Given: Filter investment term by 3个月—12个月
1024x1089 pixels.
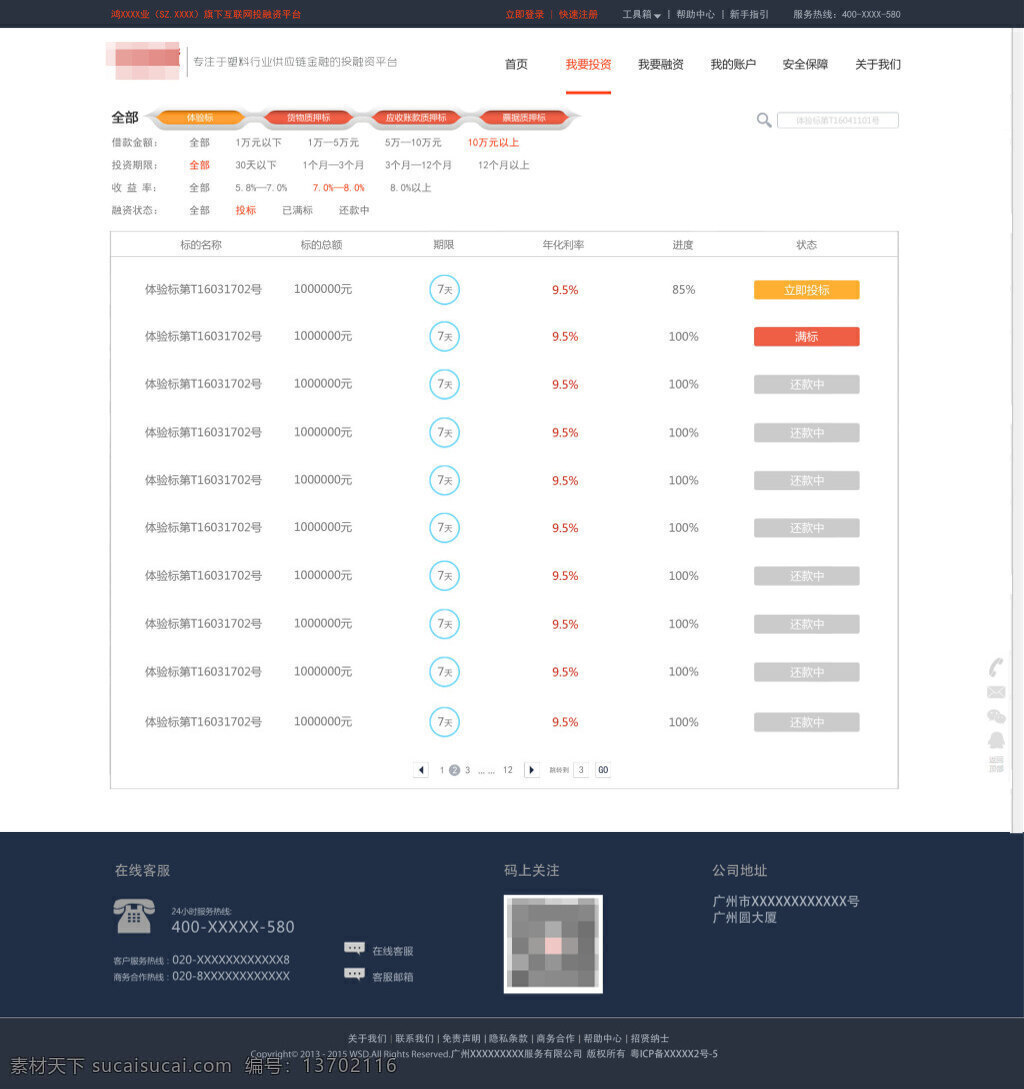Looking at the screenshot, I should click(418, 165).
